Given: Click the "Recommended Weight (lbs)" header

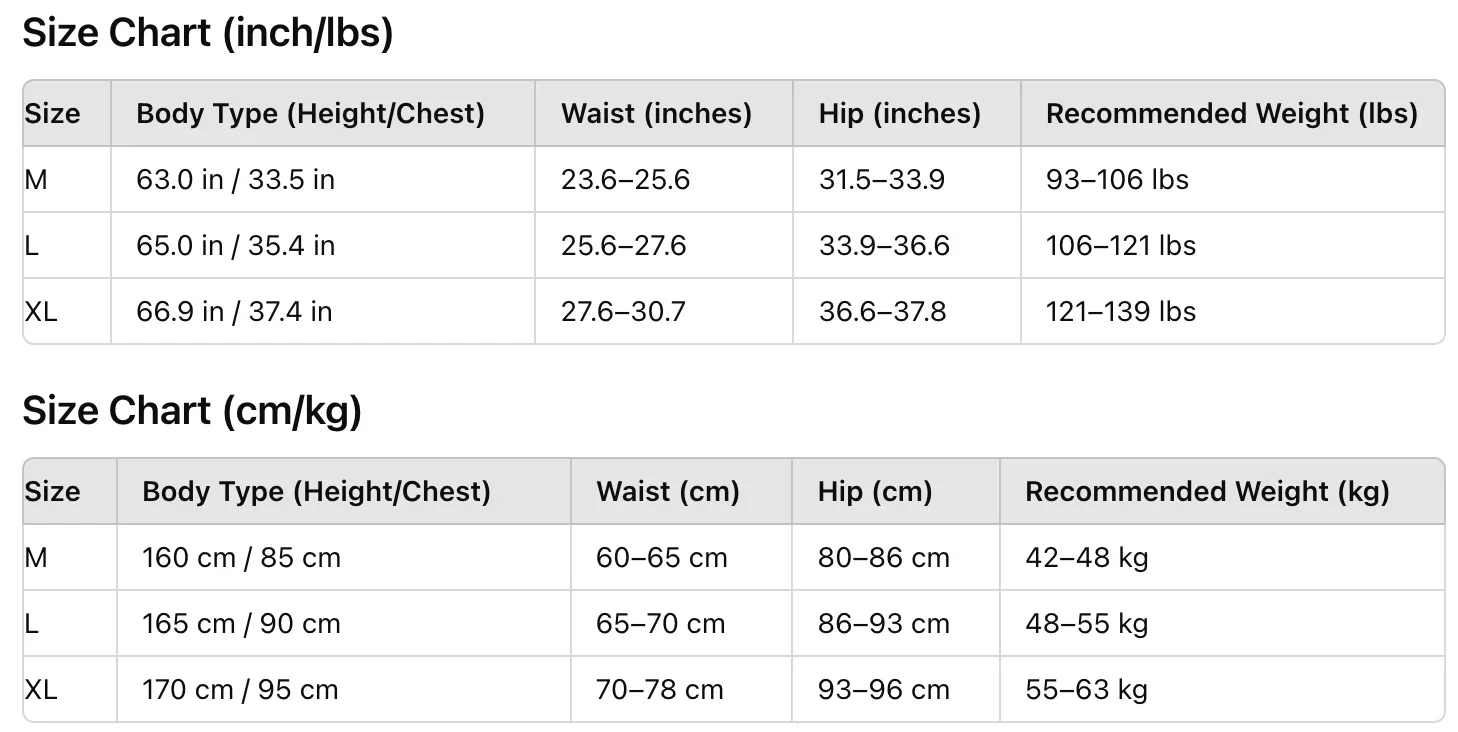Looking at the screenshot, I should (x=1231, y=114).
